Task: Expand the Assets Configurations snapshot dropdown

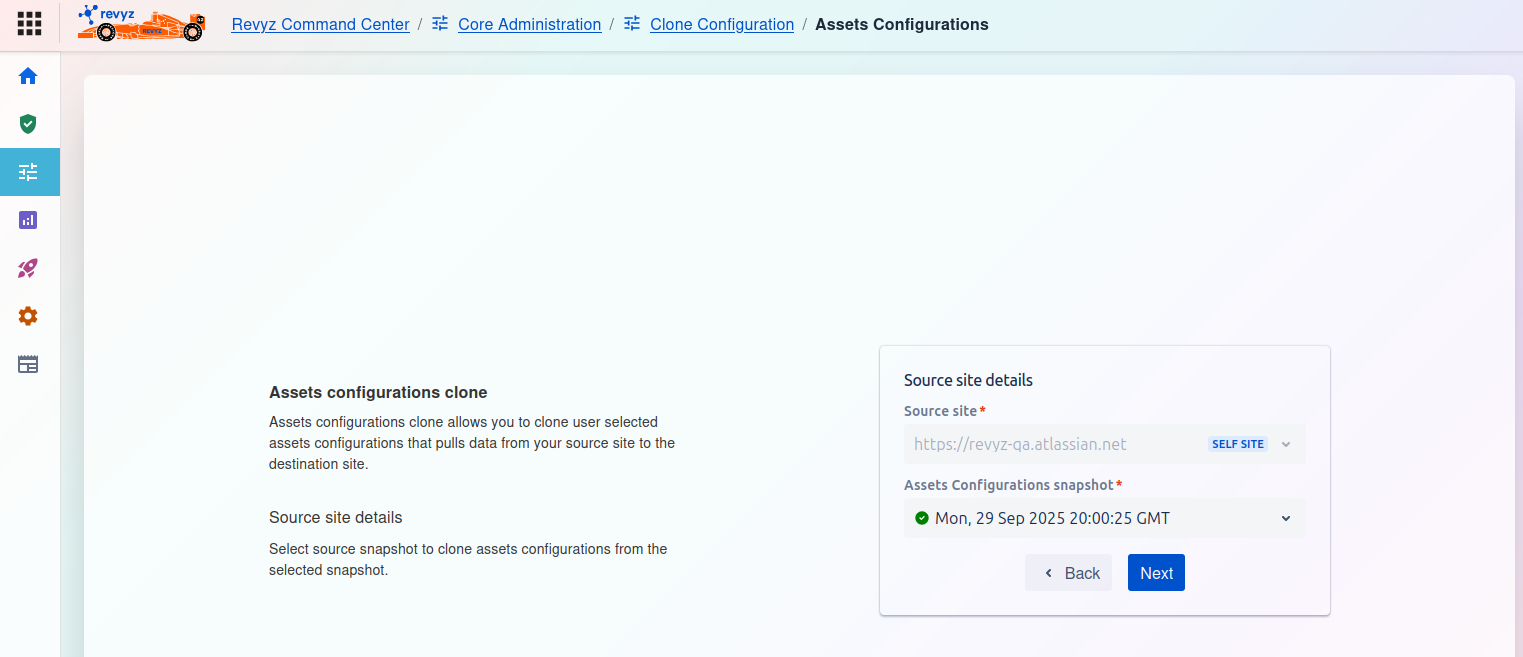Action: pos(1103,518)
